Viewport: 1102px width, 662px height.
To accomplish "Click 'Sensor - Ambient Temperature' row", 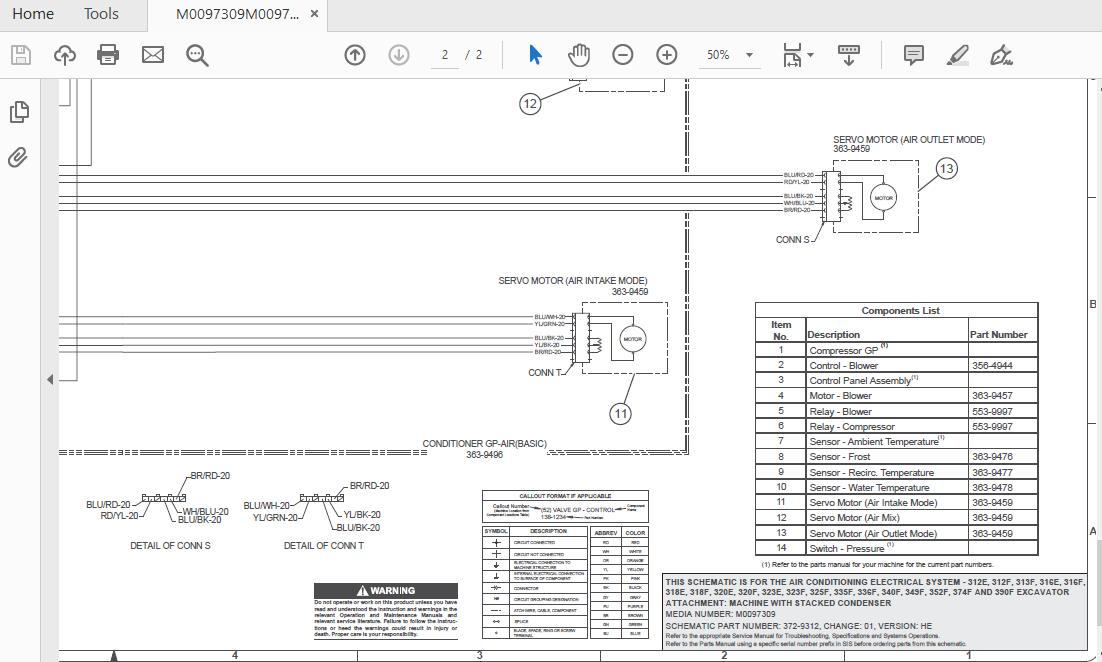I will tap(896, 441).
